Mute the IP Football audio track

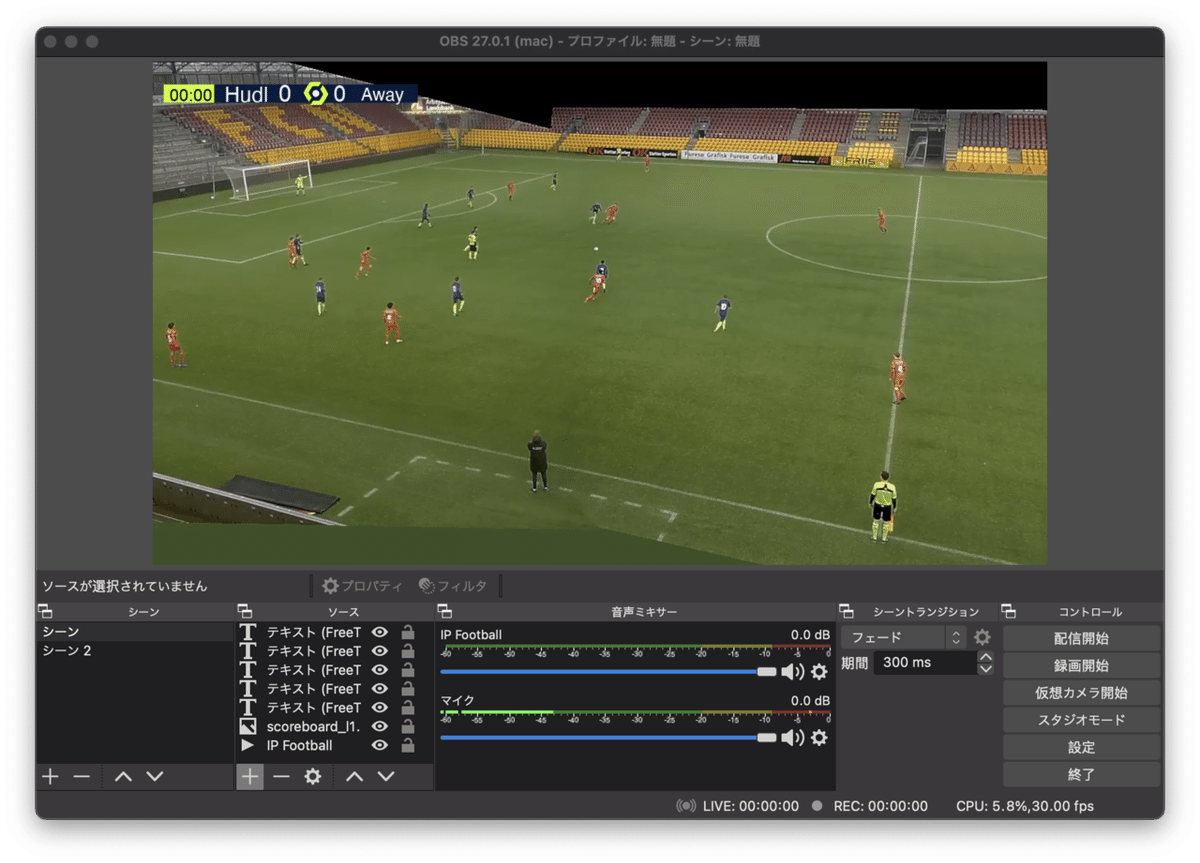click(x=793, y=672)
